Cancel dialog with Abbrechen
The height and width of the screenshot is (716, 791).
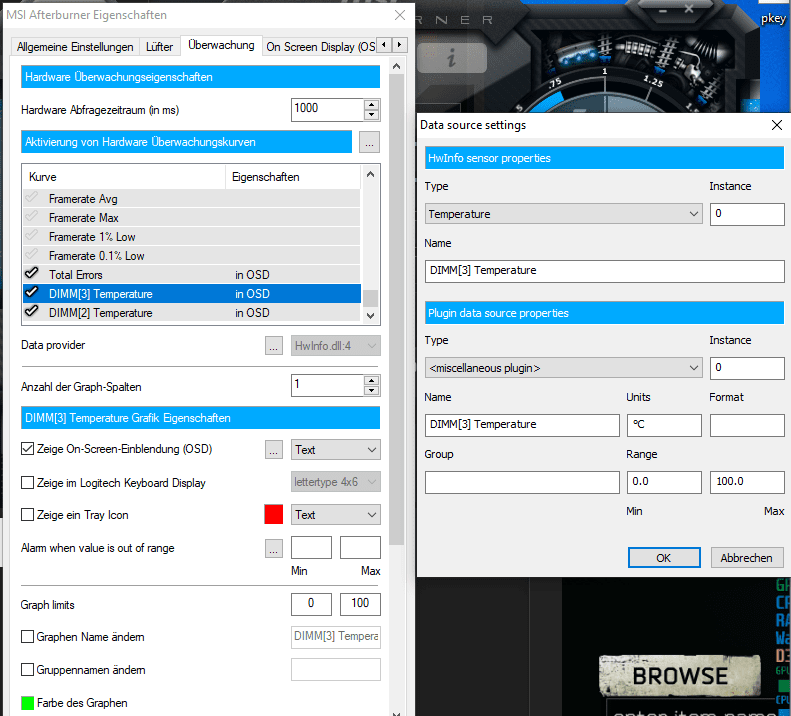click(747, 558)
